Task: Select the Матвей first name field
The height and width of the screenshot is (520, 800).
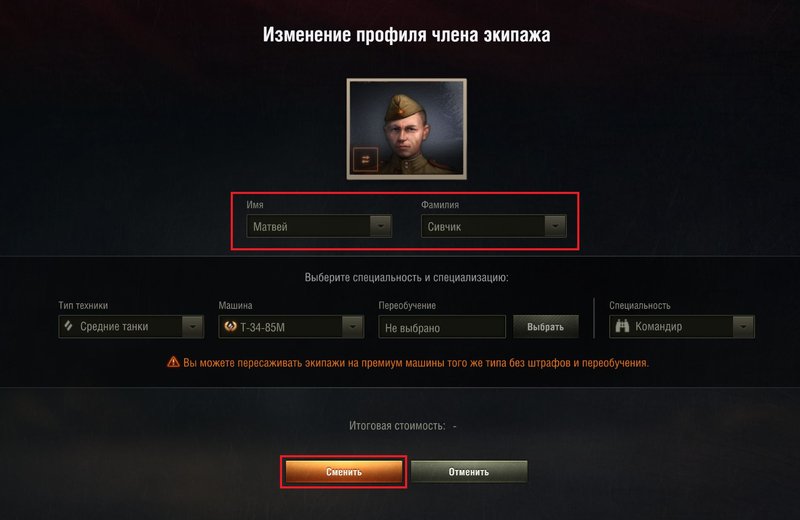Action: tap(319, 226)
